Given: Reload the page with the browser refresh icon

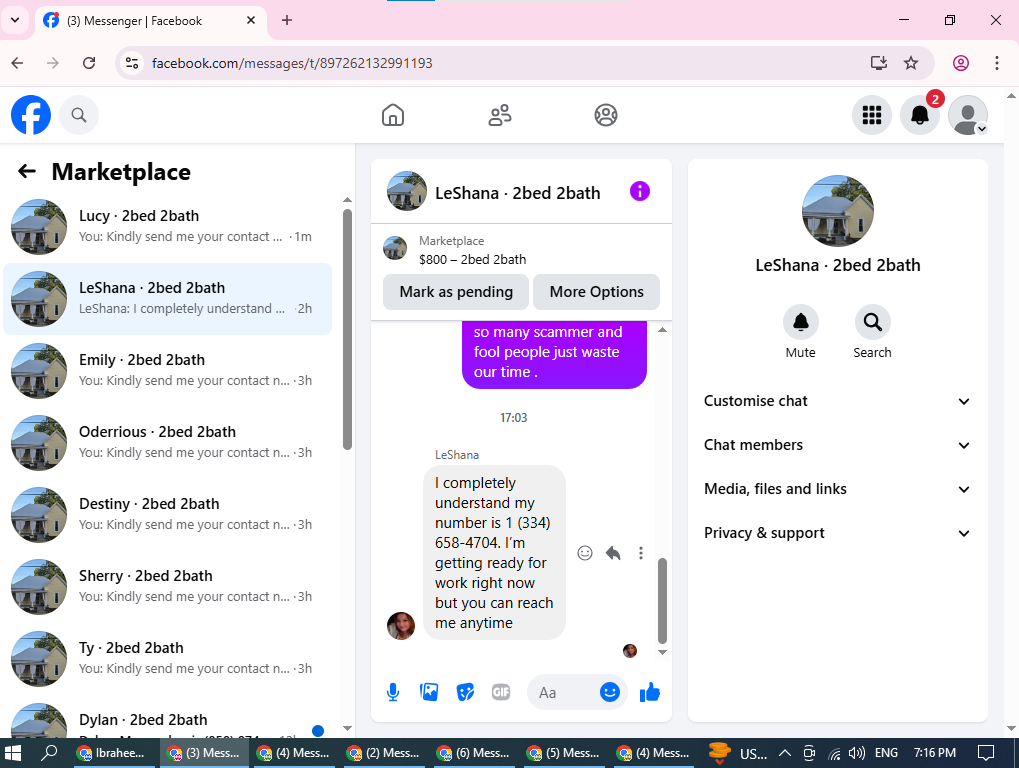Looking at the screenshot, I should point(89,63).
